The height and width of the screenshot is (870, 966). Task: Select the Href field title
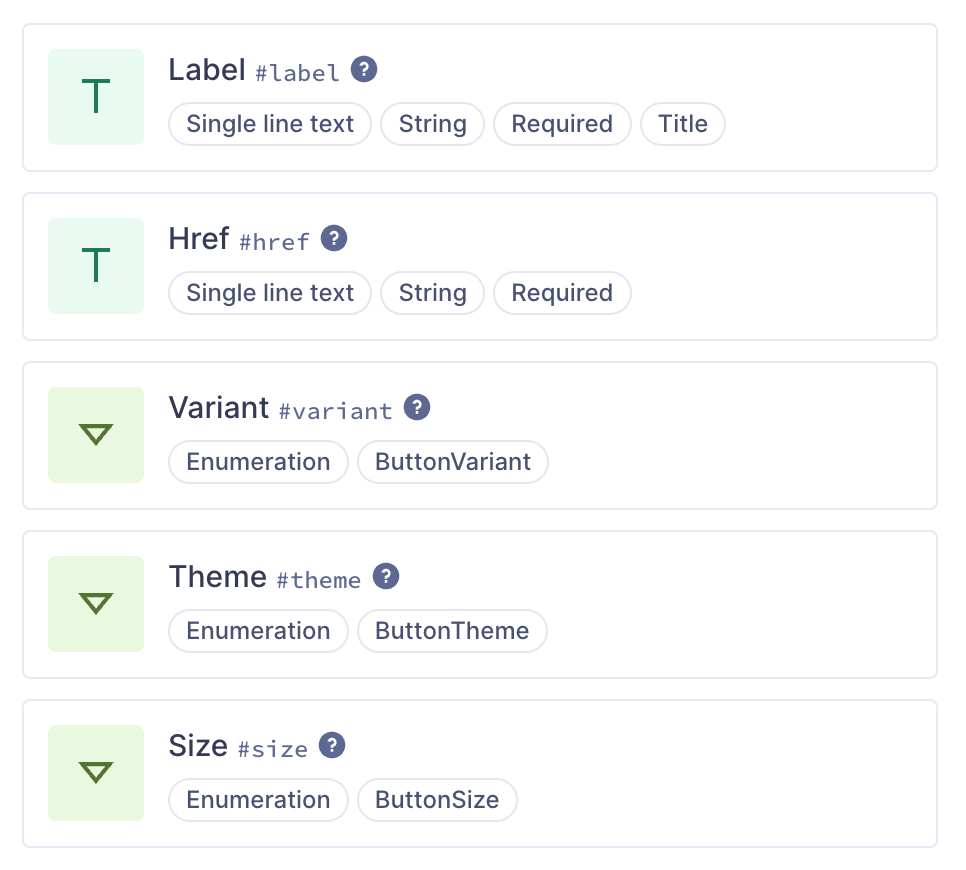coord(199,239)
